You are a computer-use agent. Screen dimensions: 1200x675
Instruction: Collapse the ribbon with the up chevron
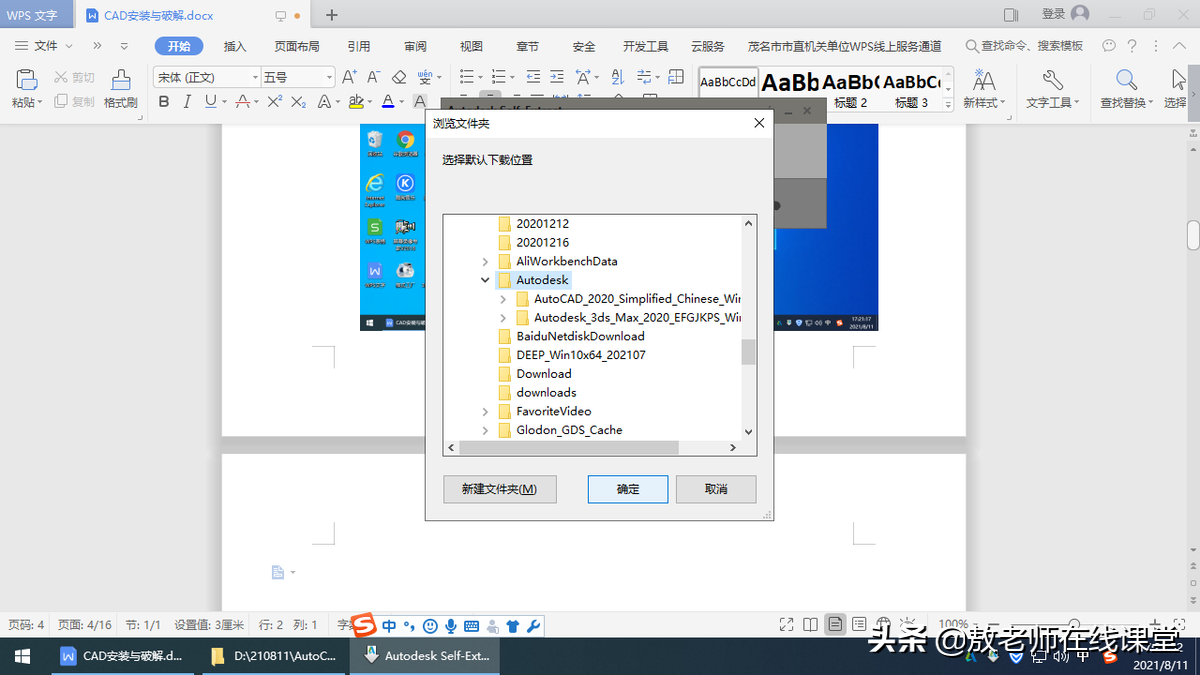pyautogui.click(x=1181, y=46)
